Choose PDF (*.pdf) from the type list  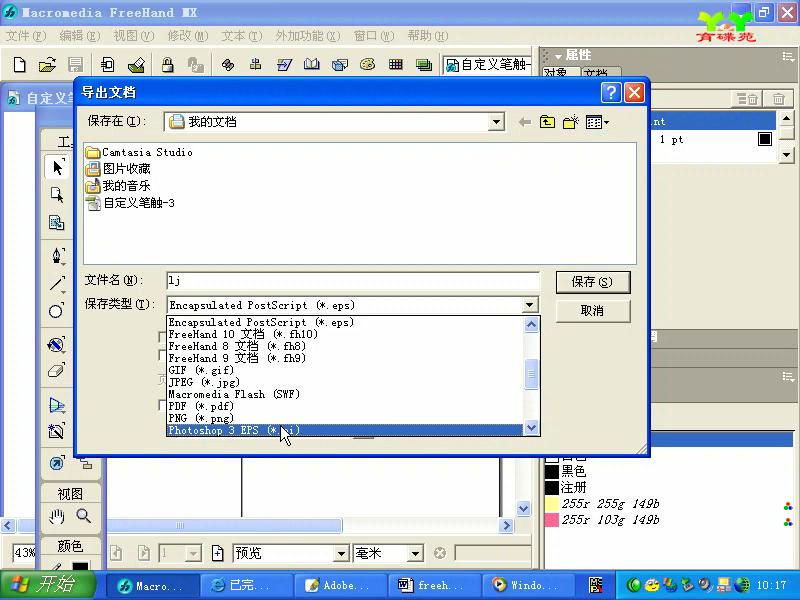coord(345,406)
